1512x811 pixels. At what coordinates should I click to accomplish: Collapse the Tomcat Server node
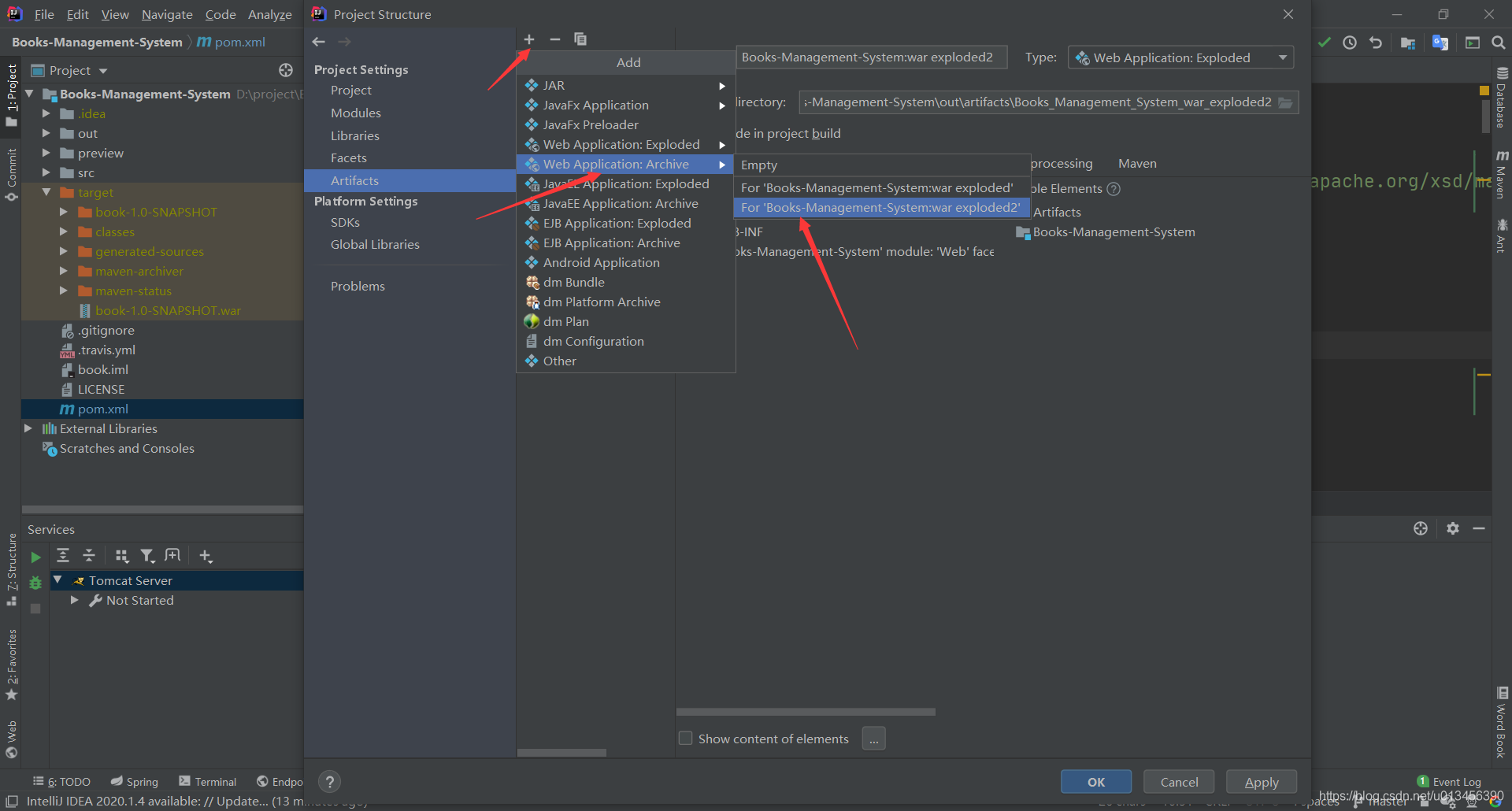(x=57, y=580)
